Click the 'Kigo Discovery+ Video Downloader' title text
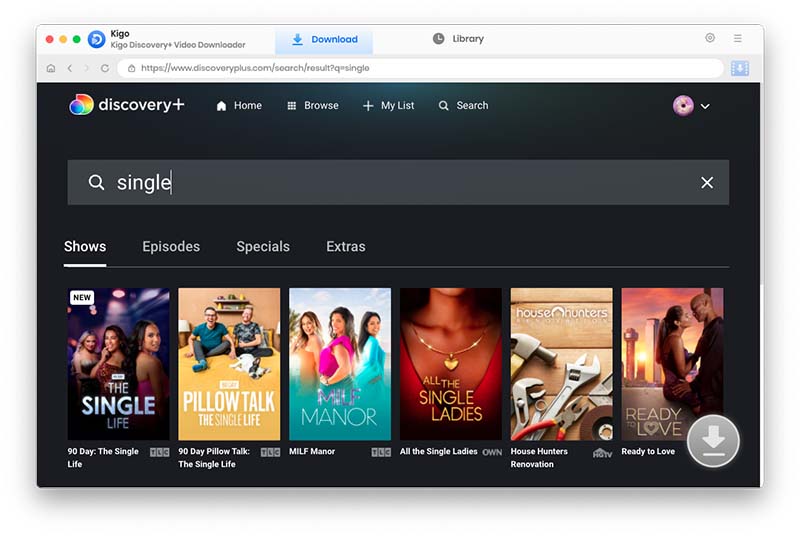This screenshot has width=800, height=536. [178, 45]
